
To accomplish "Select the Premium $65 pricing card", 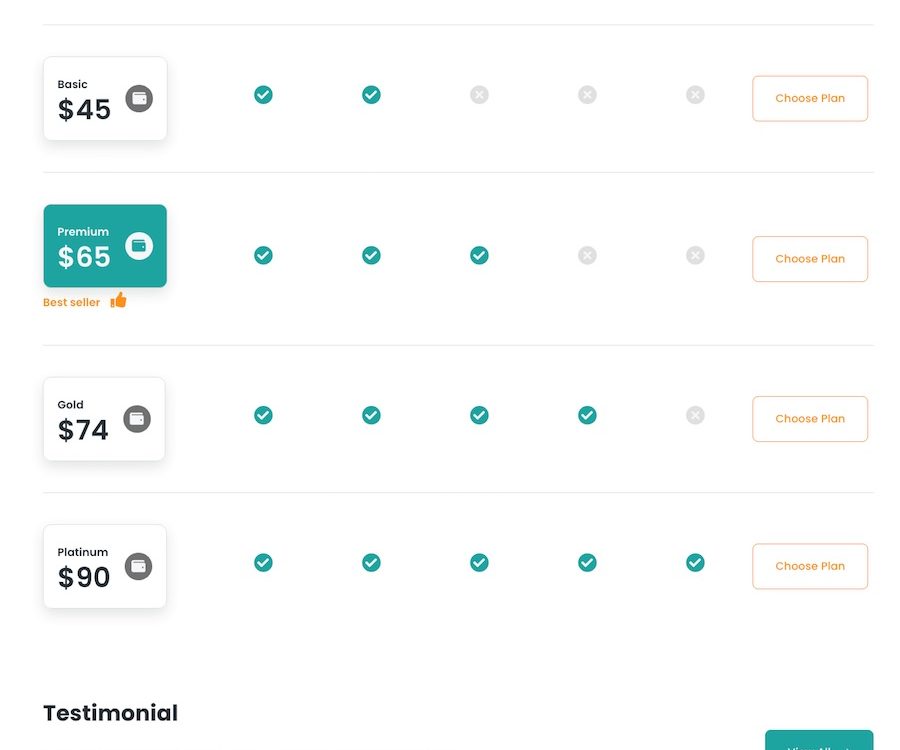I will coord(105,246).
